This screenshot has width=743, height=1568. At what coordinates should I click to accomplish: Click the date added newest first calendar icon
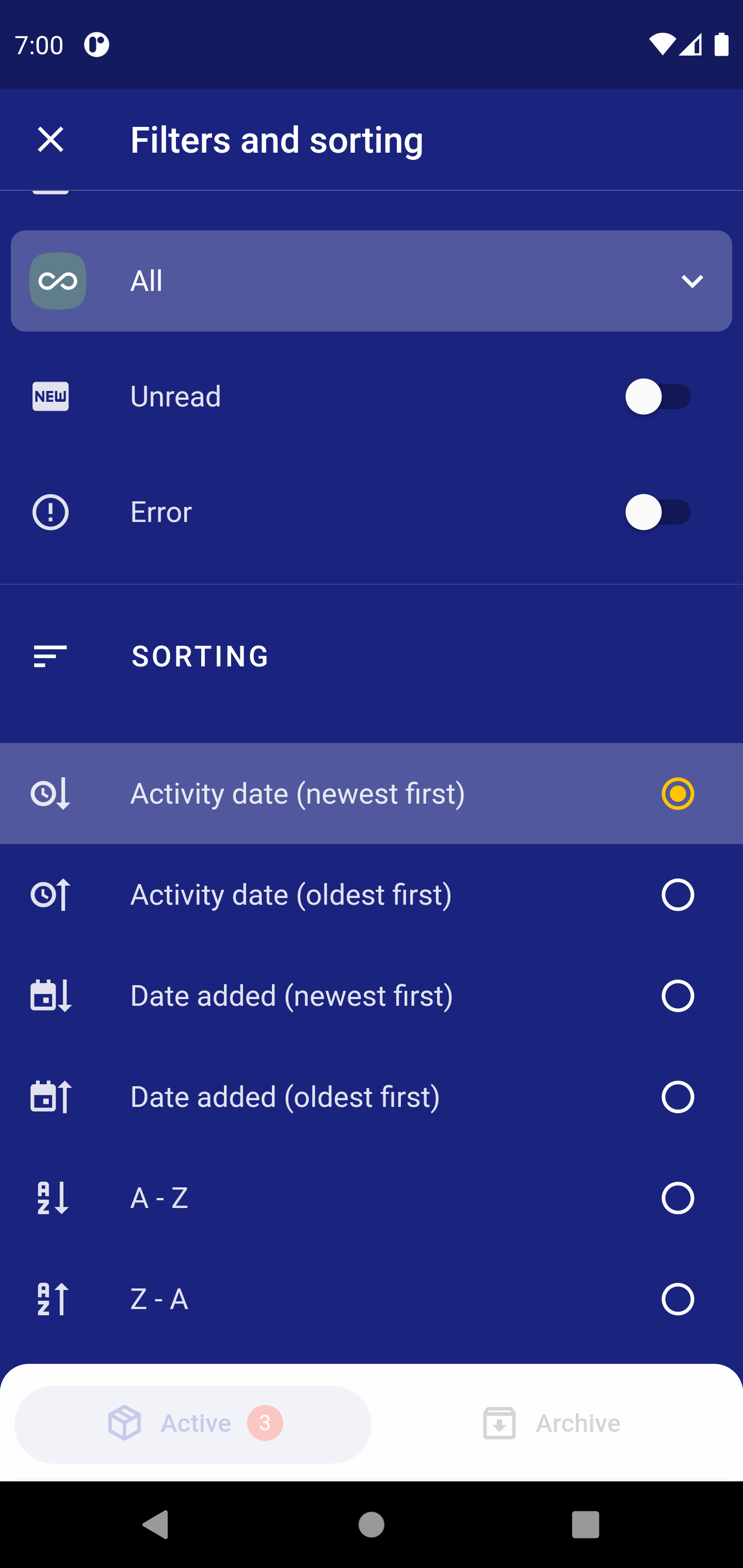[51, 996]
